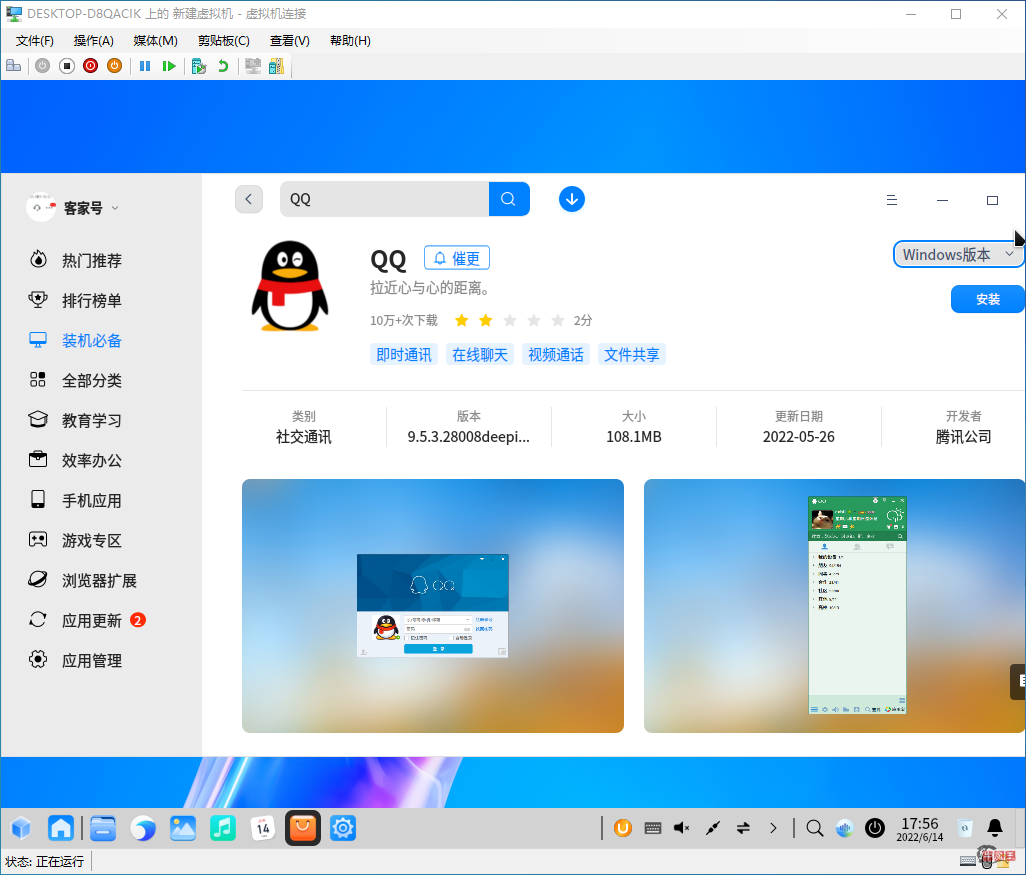
Task: Click the QQ penguin app icon
Action: point(290,286)
